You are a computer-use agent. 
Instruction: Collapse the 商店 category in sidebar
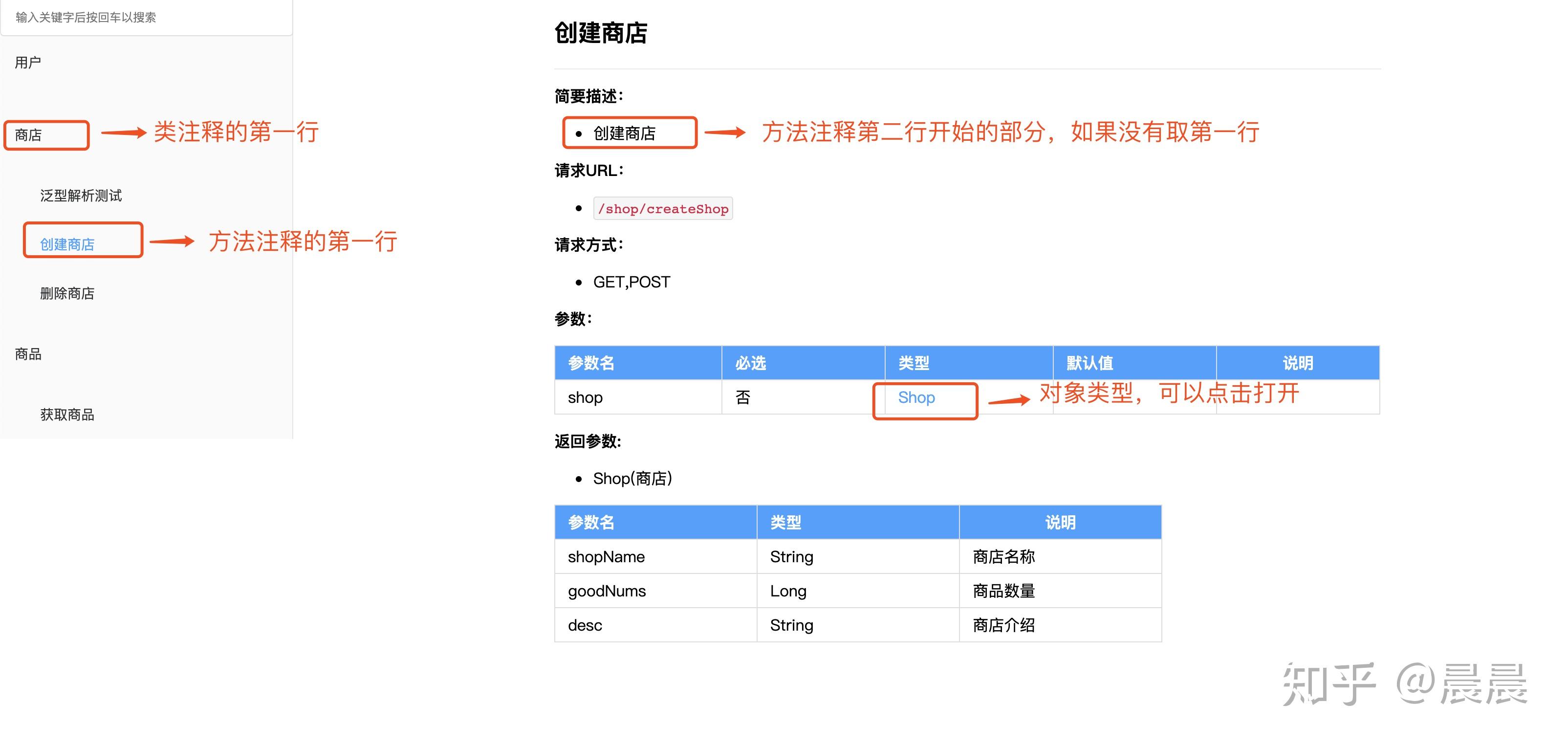click(28, 134)
